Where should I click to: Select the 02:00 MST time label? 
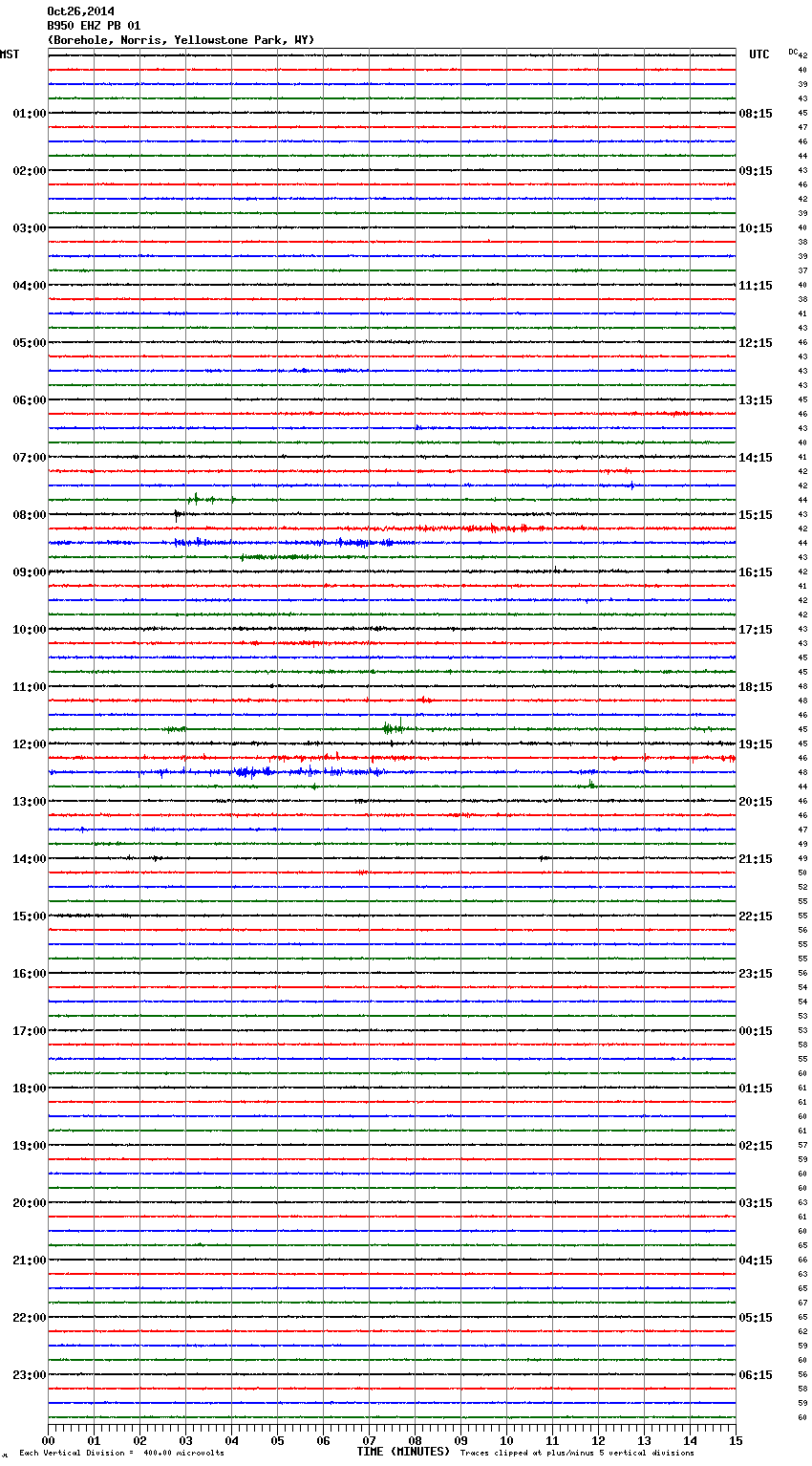(30, 171)
